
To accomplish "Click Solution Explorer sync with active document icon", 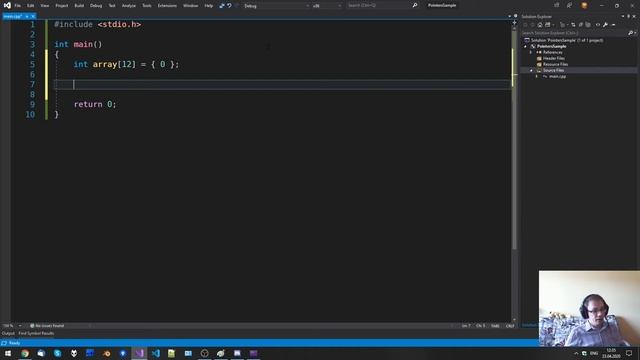I will (573, 25).
